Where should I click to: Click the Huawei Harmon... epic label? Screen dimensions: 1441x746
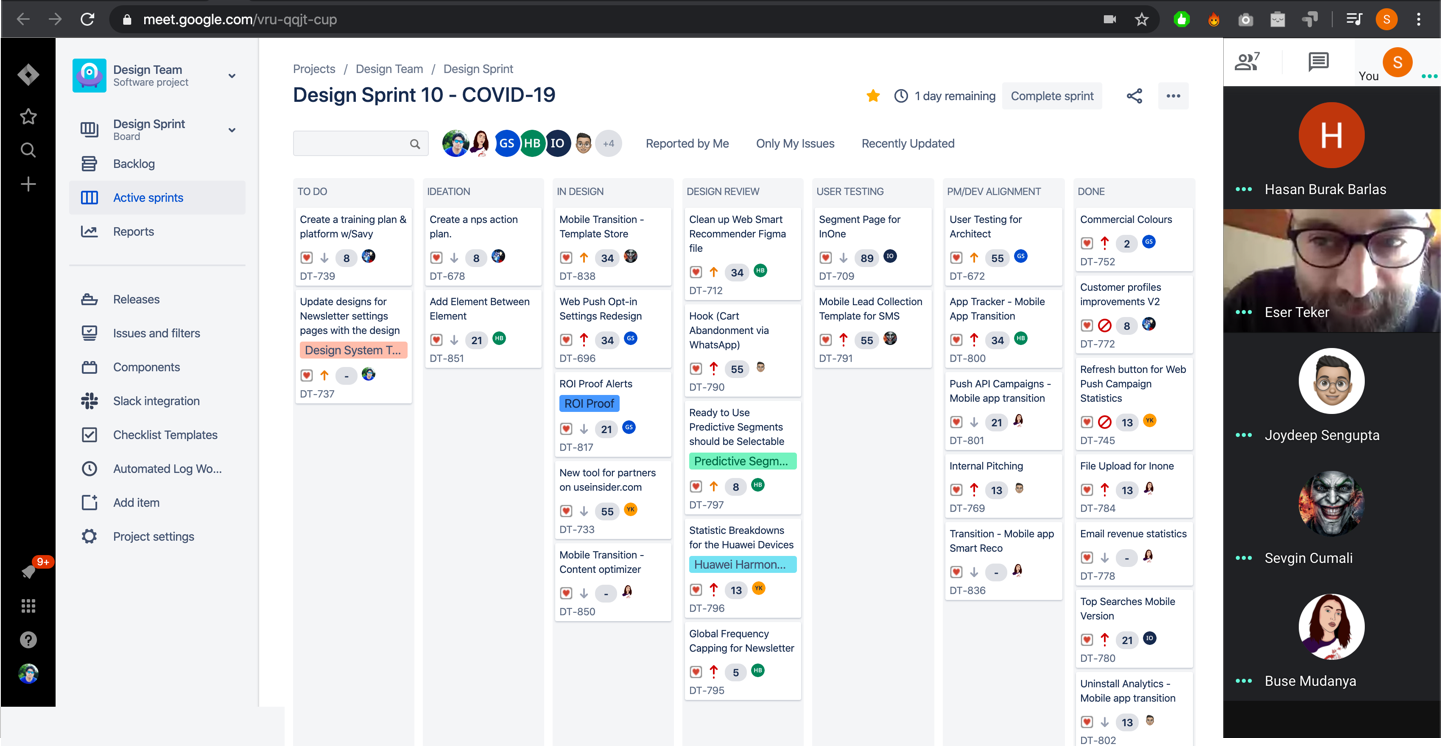click(x=742, y=565)
